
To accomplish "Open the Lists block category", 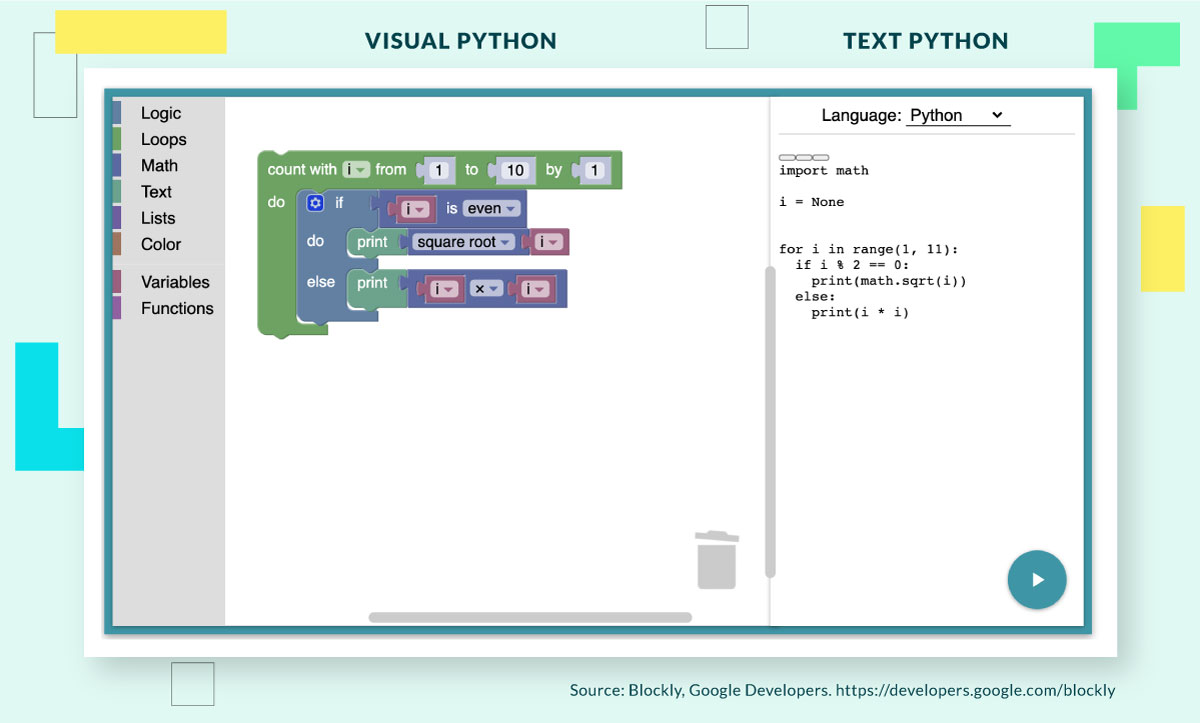I will [158, 218].
